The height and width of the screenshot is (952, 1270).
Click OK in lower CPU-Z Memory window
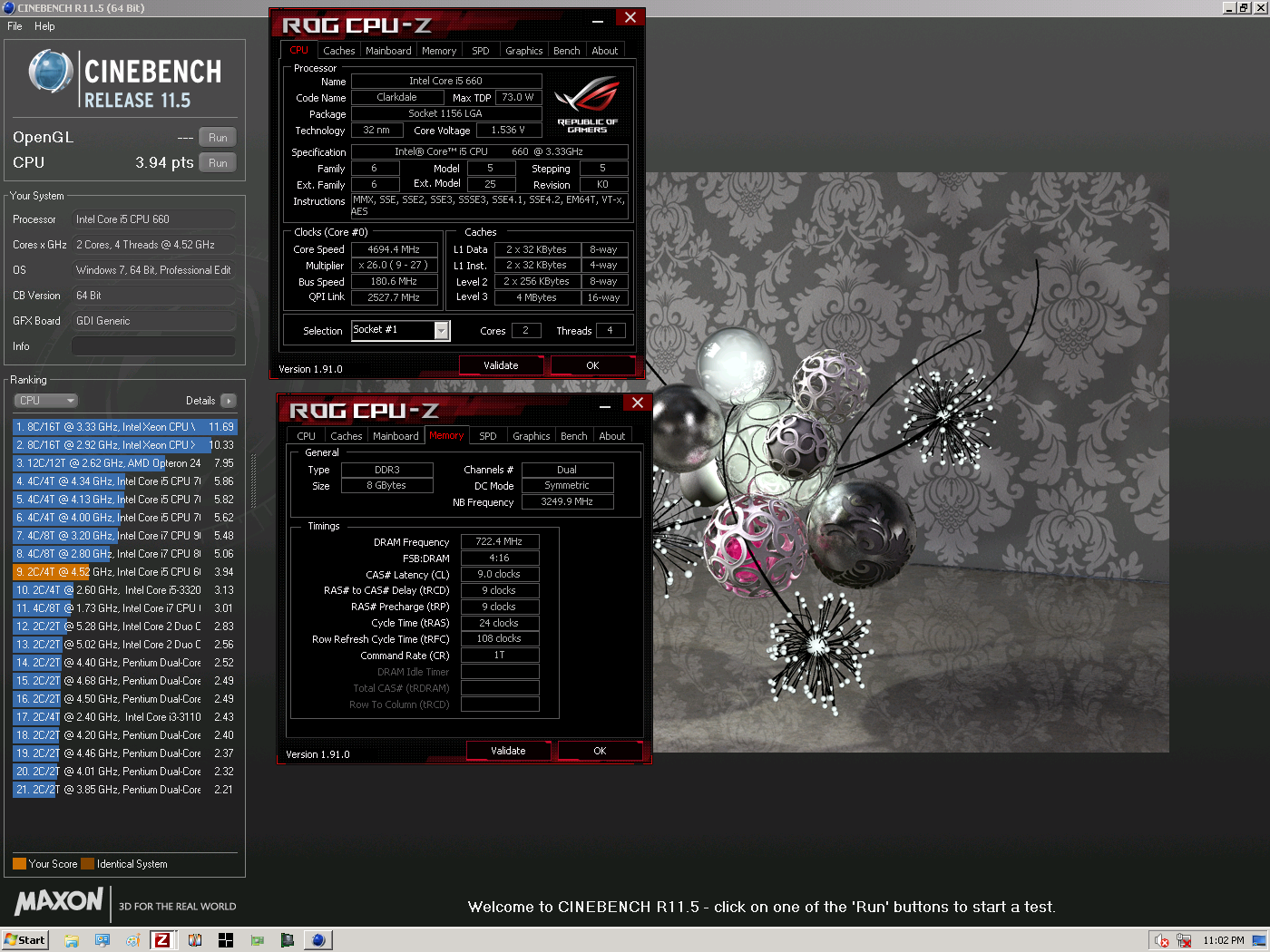click(x=600, y=751)
